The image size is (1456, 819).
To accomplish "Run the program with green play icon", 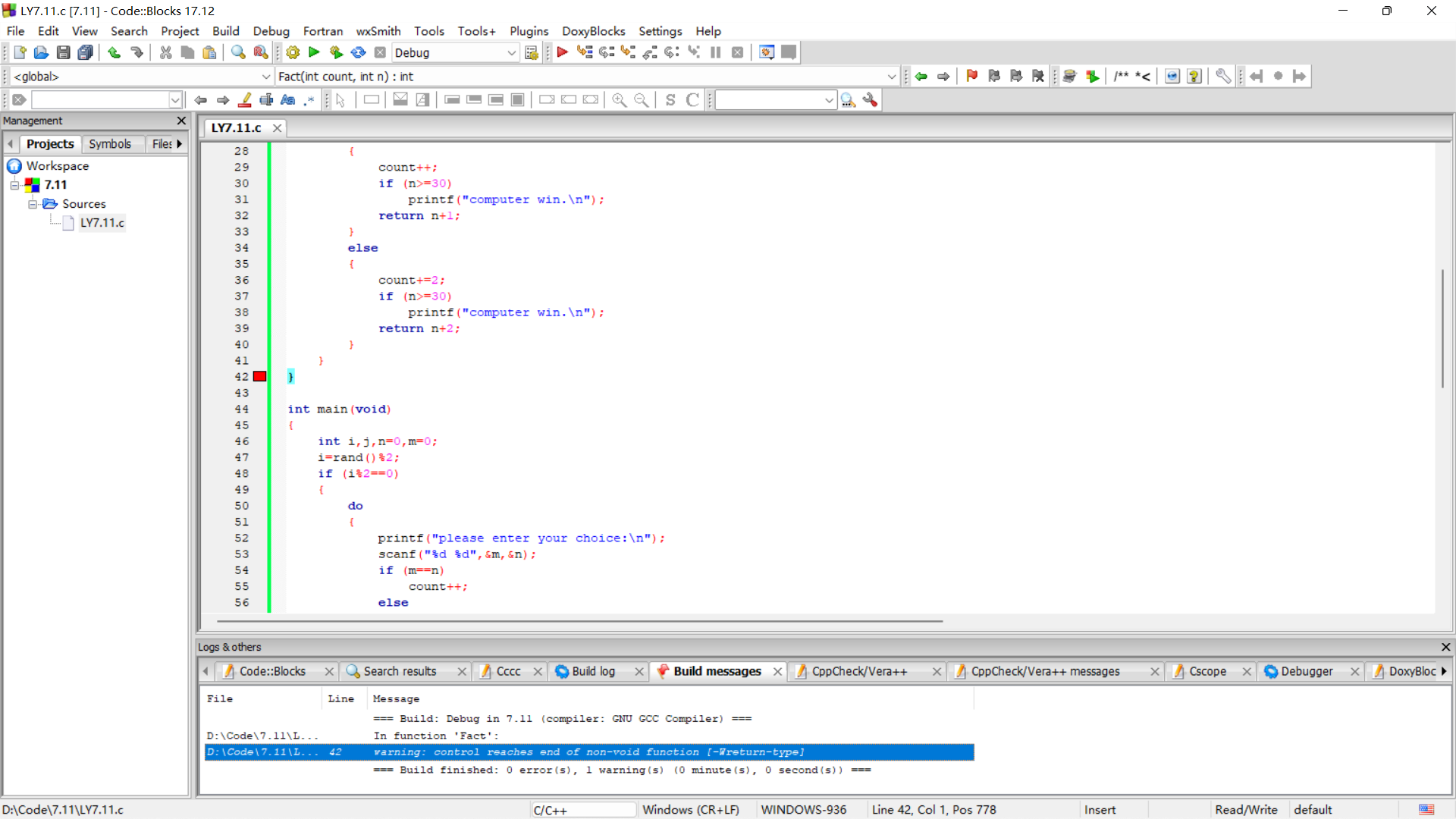I will [314, 52].
